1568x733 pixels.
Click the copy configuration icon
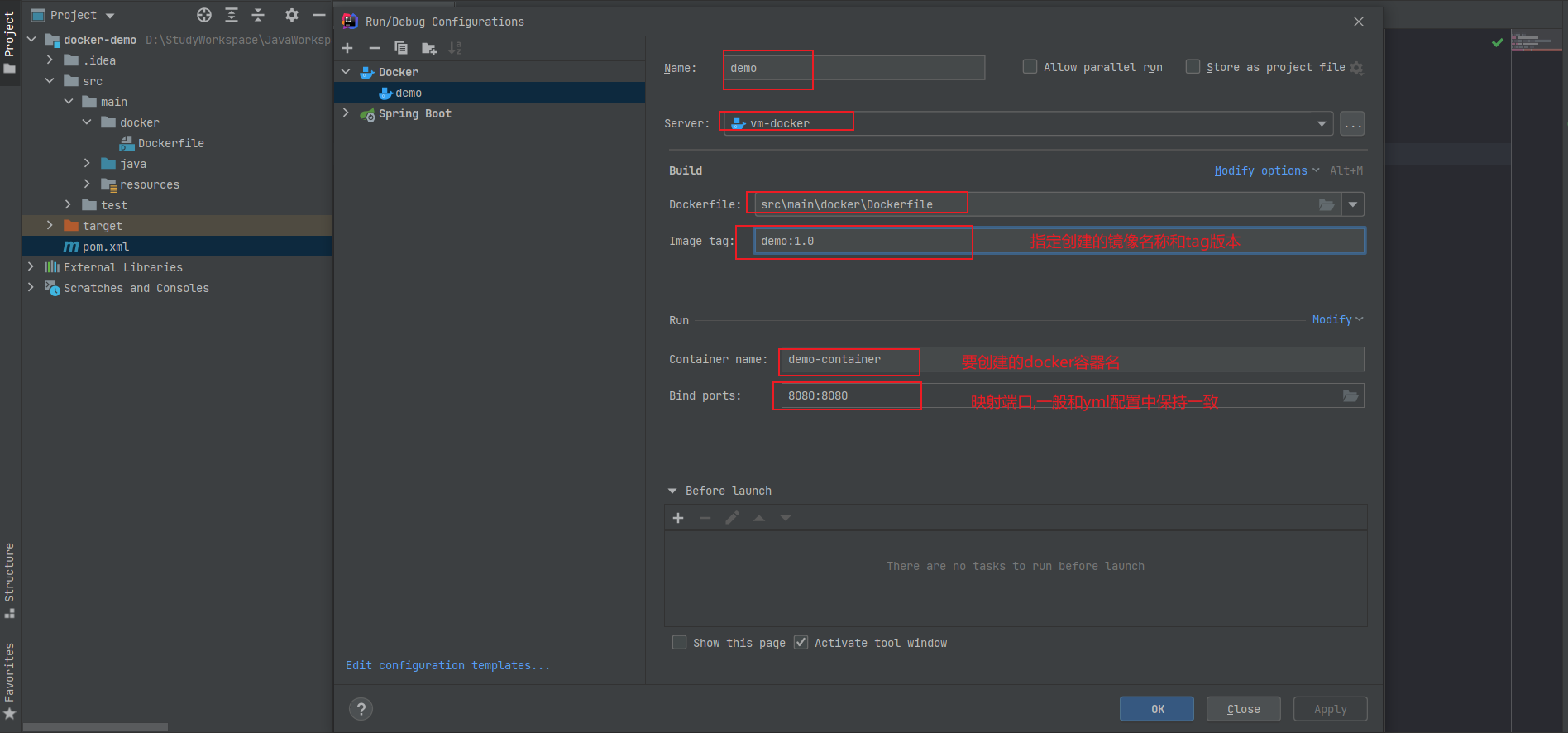(401, 48)
